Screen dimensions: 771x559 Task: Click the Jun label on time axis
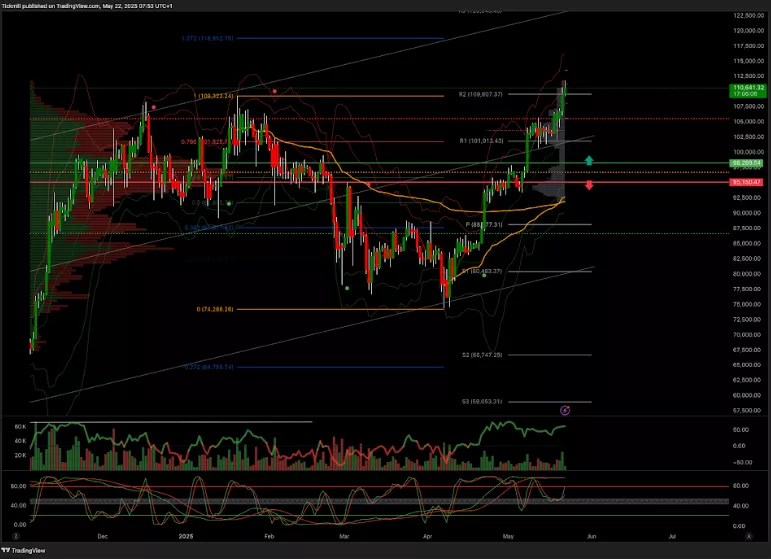pyautogui.click(x=594, y=536)
